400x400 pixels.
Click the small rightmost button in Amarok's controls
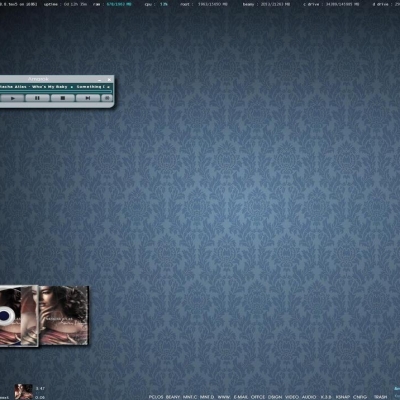coord(107,98)
